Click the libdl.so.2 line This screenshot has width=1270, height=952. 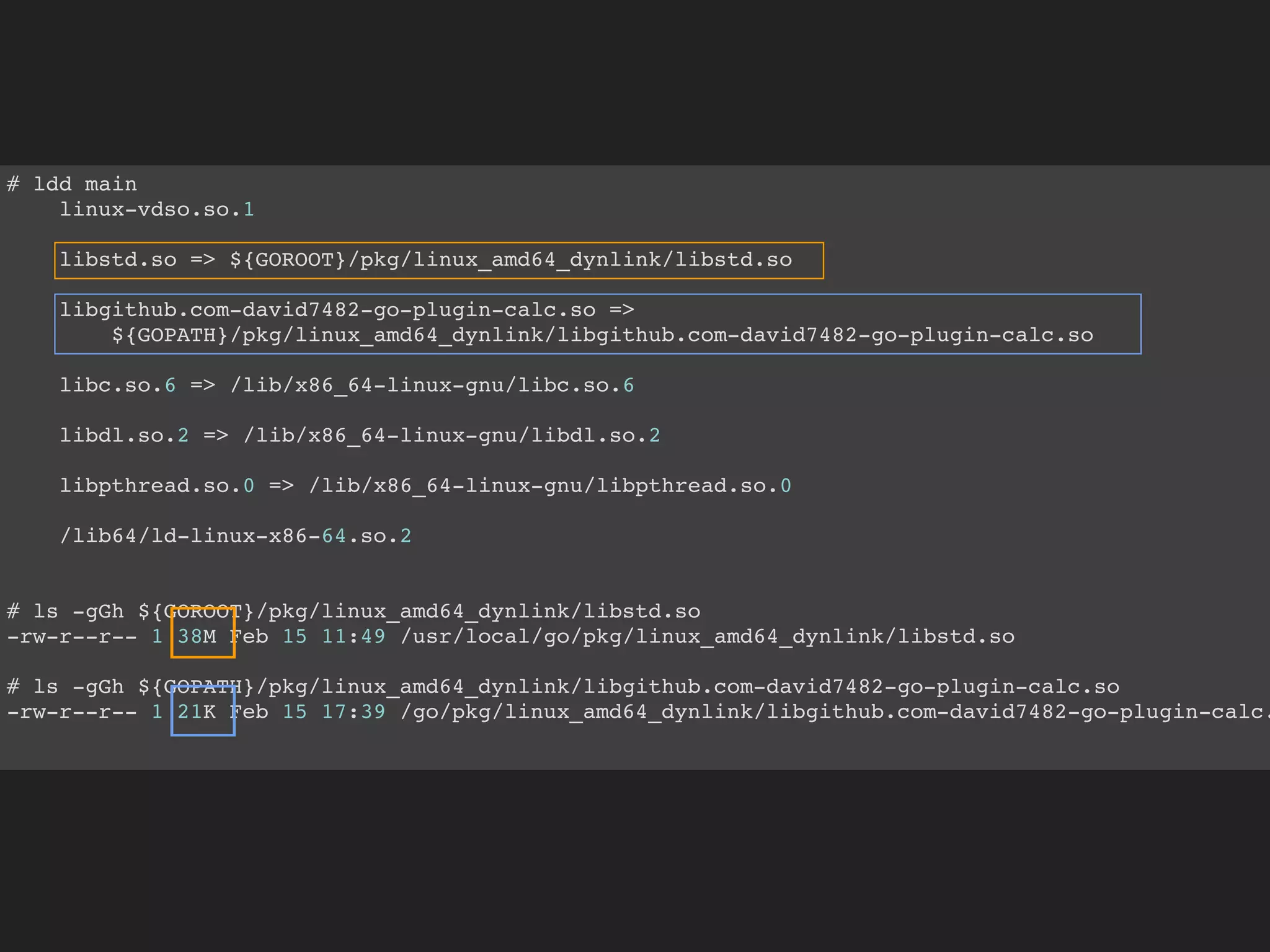click(x=360, y=436)
